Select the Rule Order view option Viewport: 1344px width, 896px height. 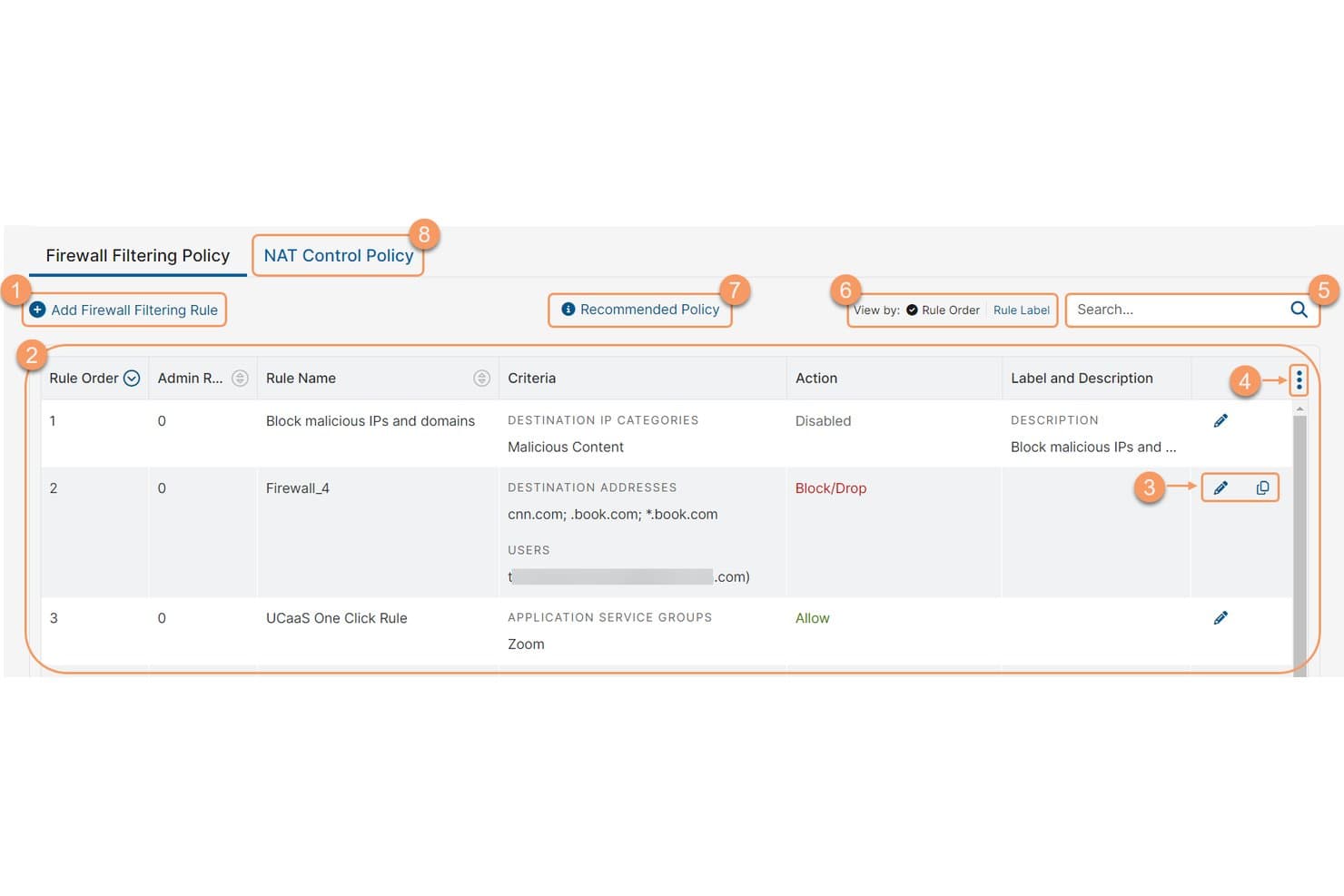(x=943, y=310)
